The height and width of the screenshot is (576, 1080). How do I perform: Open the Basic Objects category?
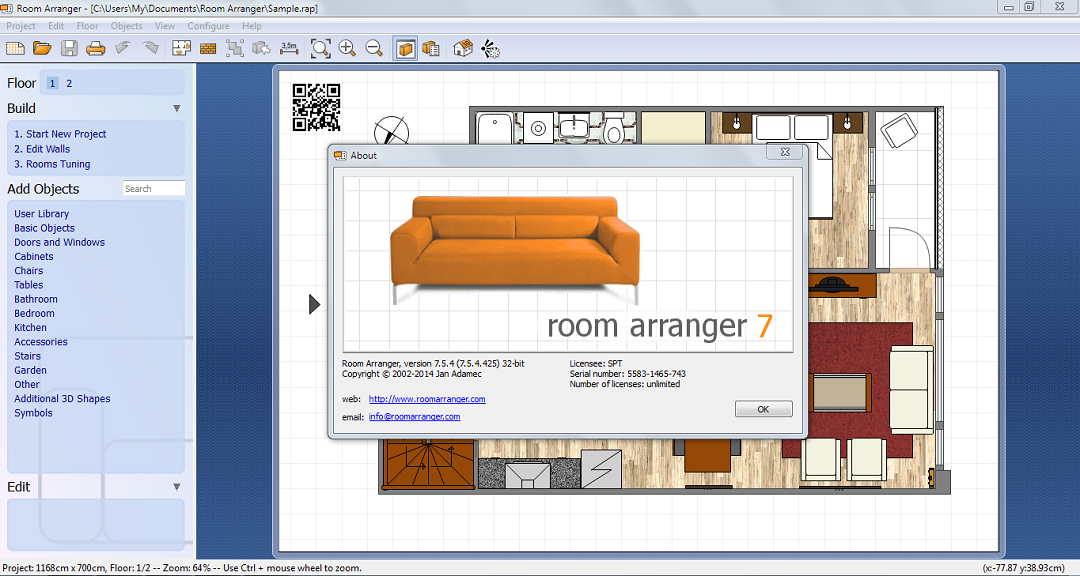[x=45, y=228]
